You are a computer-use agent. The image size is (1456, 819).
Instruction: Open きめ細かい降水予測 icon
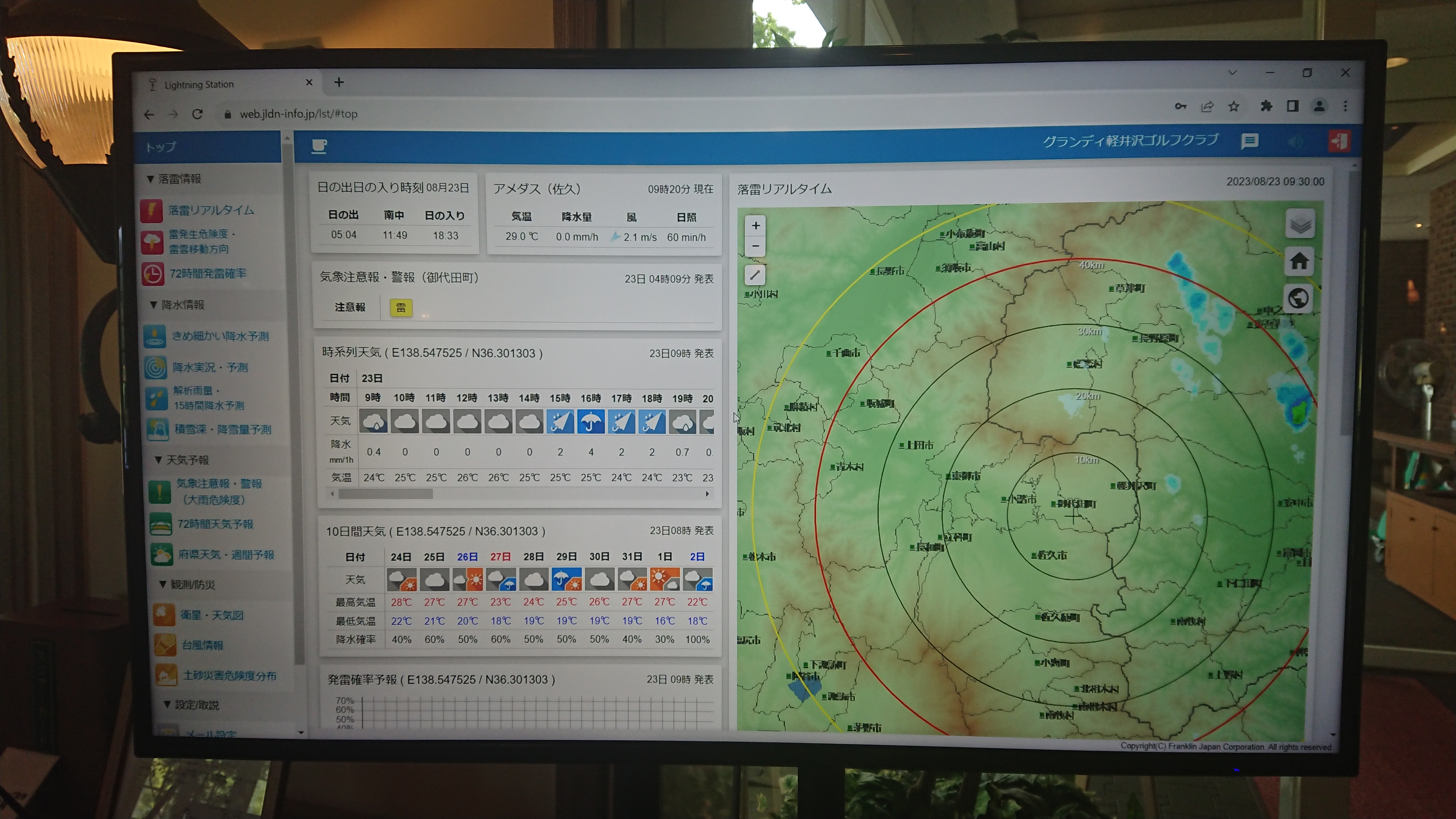[x=154, y=336]
